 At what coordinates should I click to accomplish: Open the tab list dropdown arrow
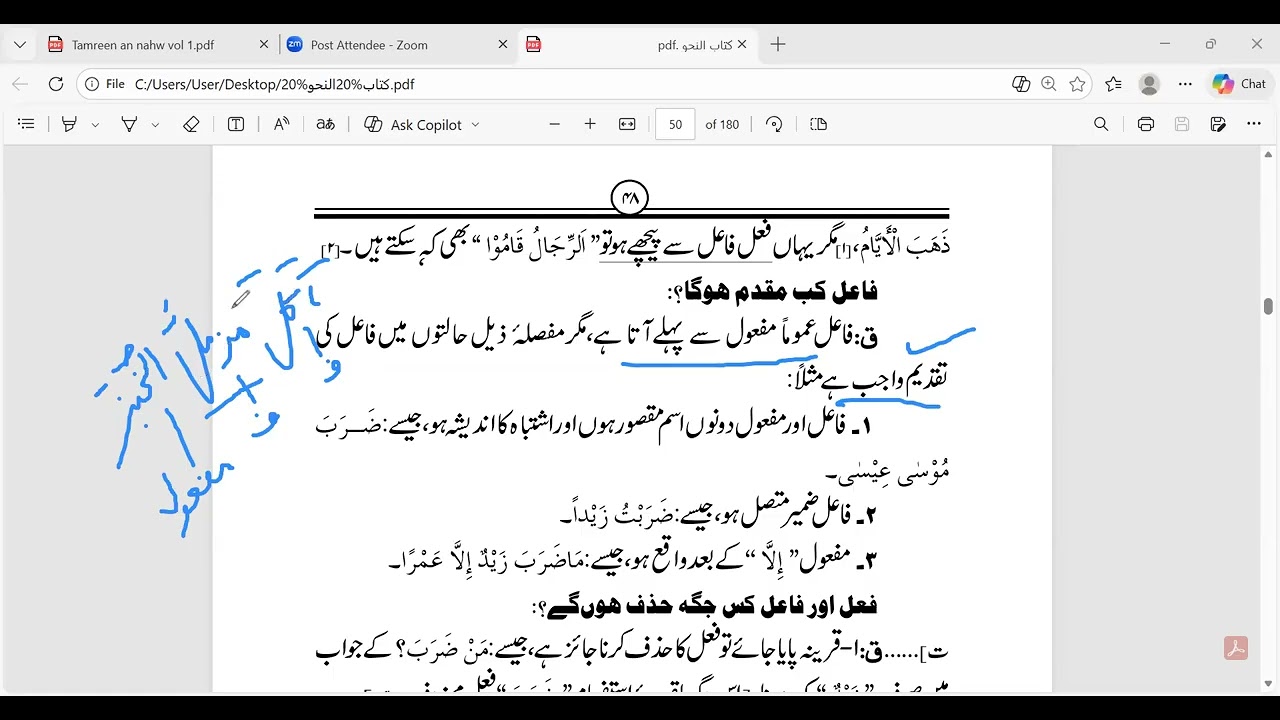pos(20,44)
